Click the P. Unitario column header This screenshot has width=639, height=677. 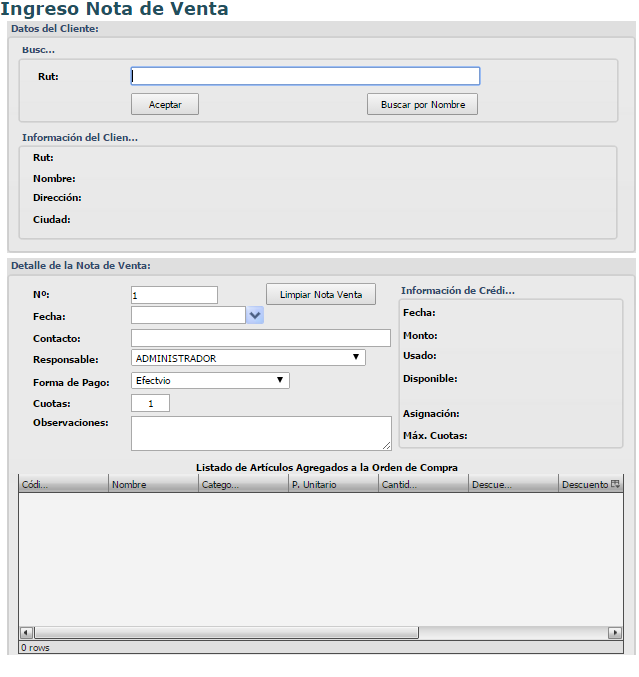click(333, 484)
